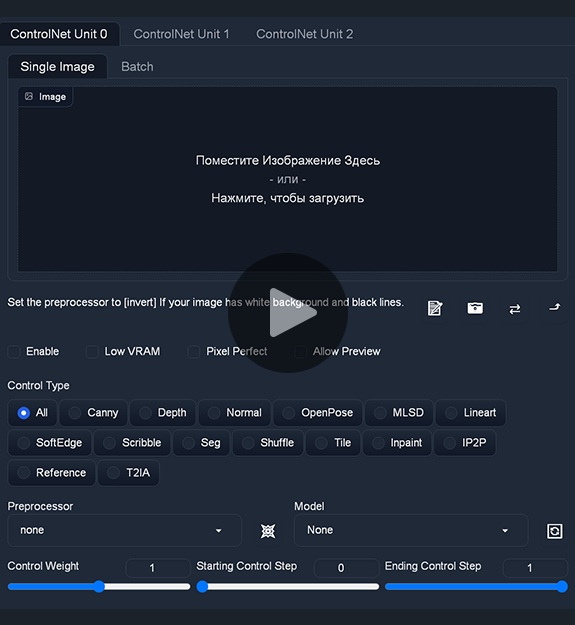Click the new canvas notepad icon
The width and height of the screenshot is (575, 625).
pos(434,308)
